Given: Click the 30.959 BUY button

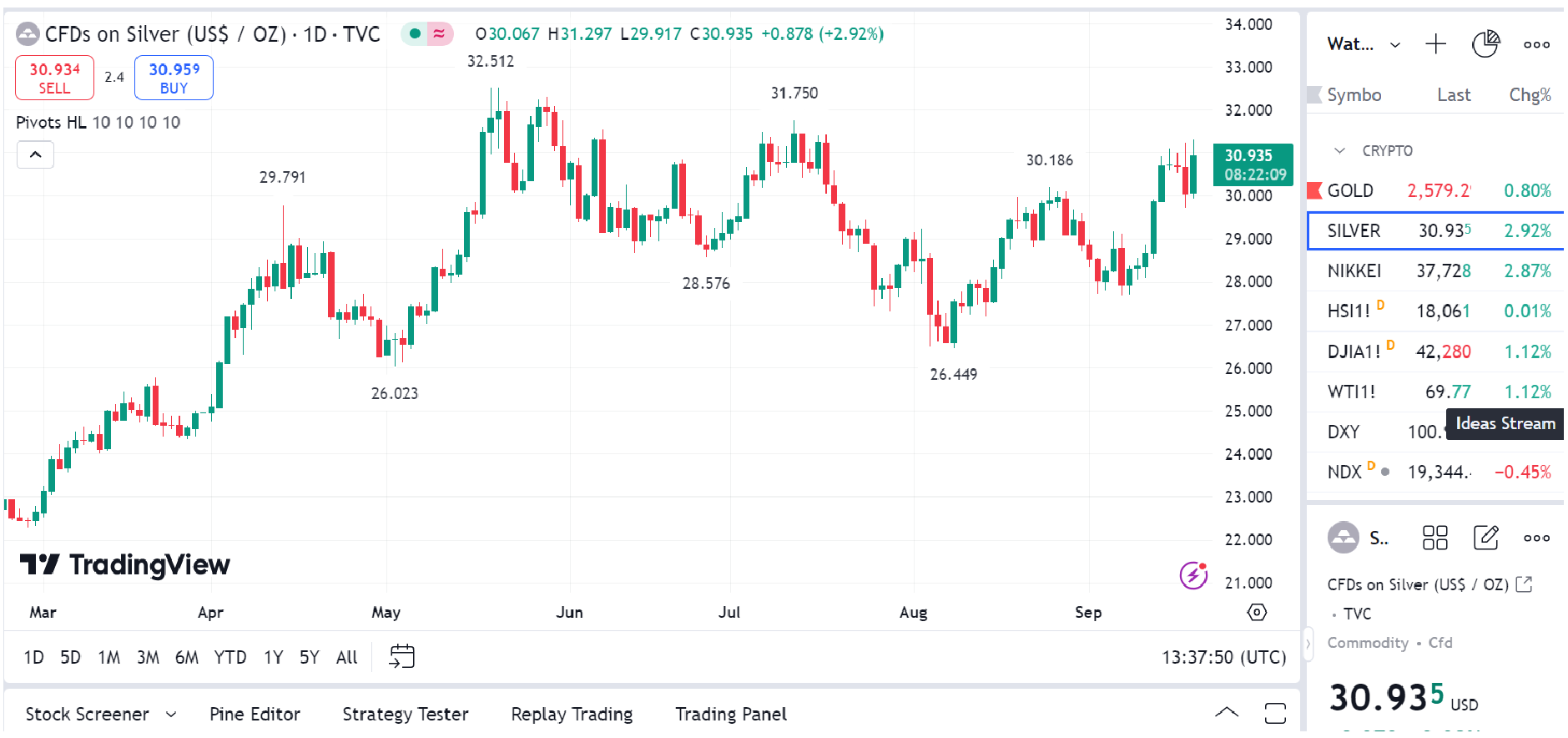Looking at the screenshot, I should 174,78.
